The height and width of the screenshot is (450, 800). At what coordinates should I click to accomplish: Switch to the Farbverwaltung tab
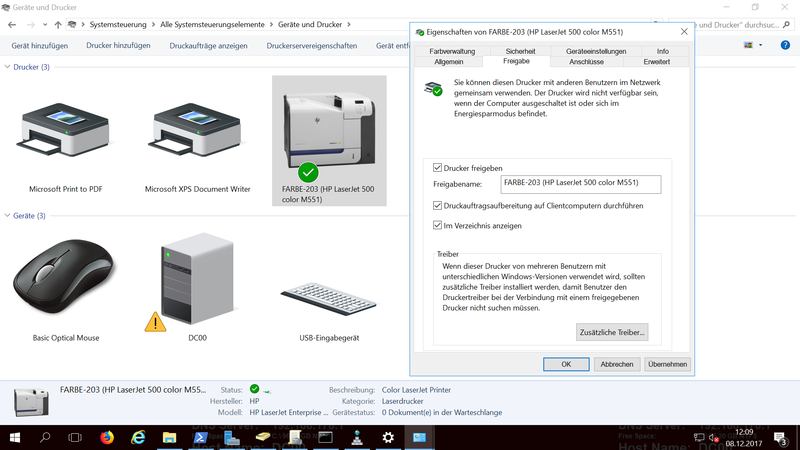(452, 51)
